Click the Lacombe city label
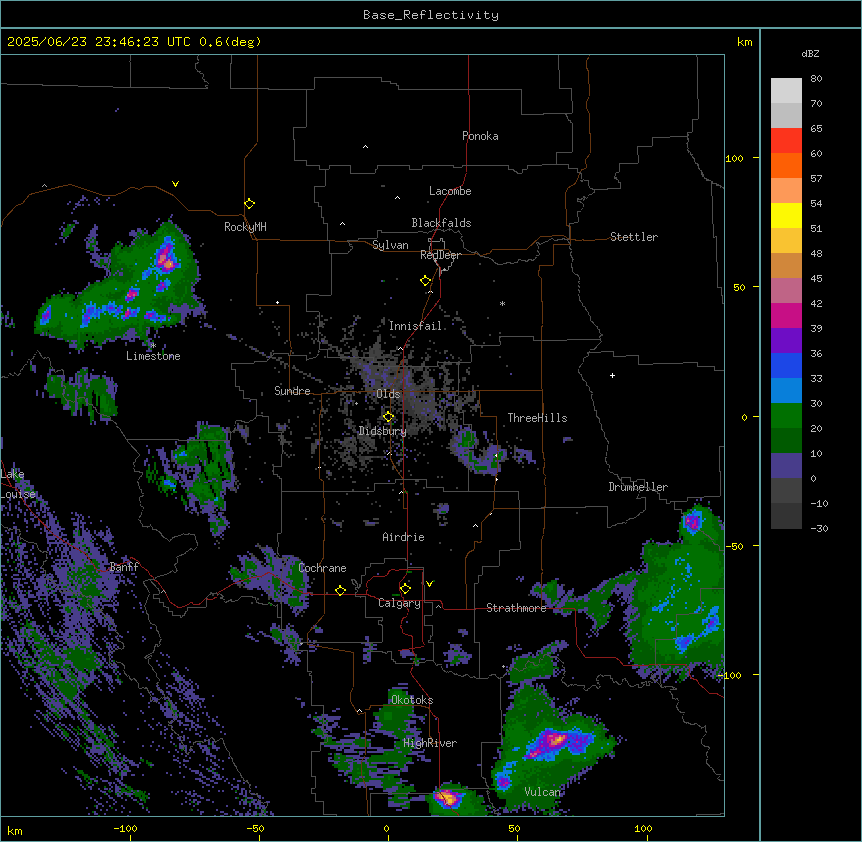This screenshot has width=862, height=842. tap(450, 191)
